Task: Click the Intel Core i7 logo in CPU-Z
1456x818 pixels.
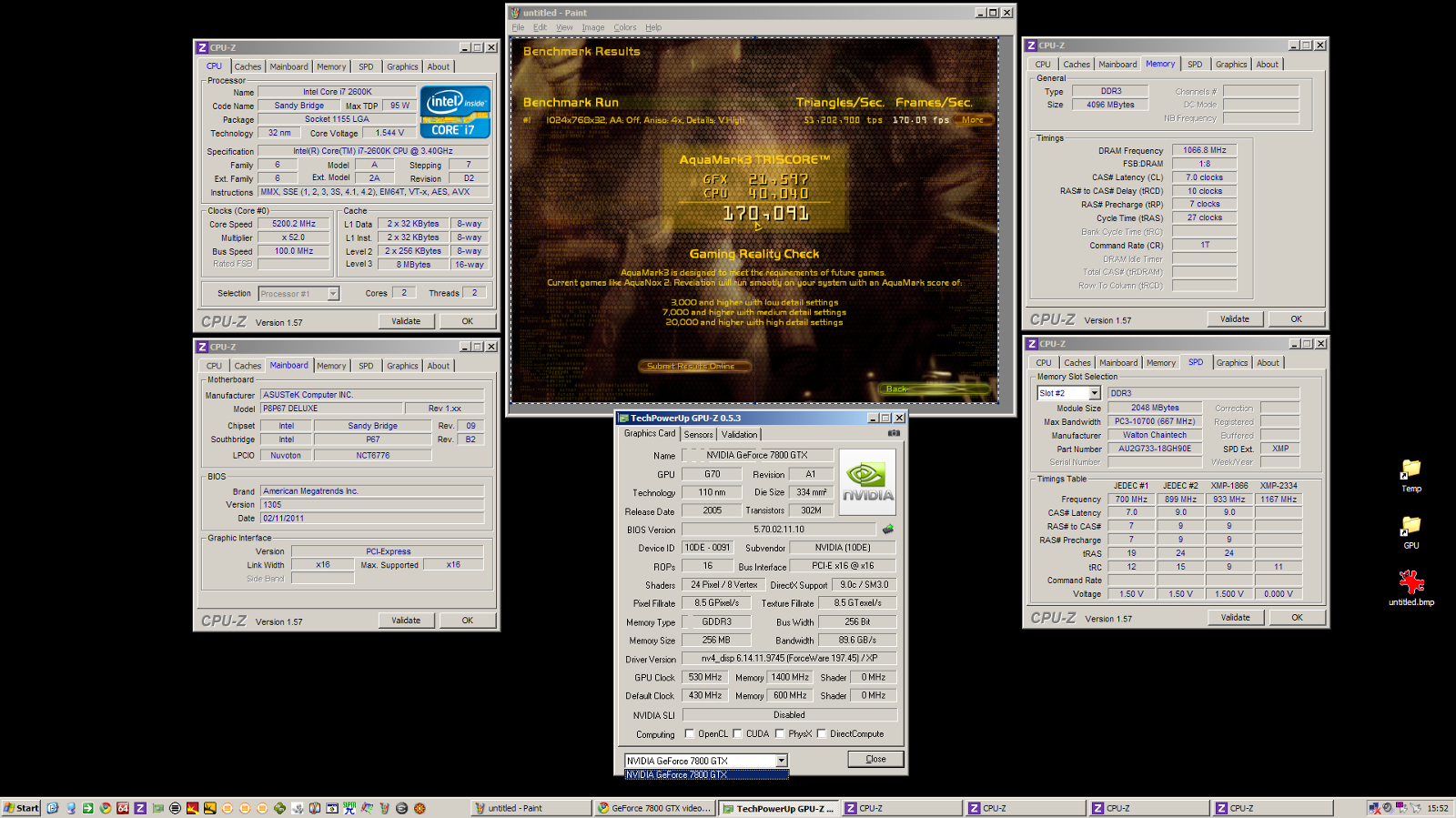Action: click(455, 112)
